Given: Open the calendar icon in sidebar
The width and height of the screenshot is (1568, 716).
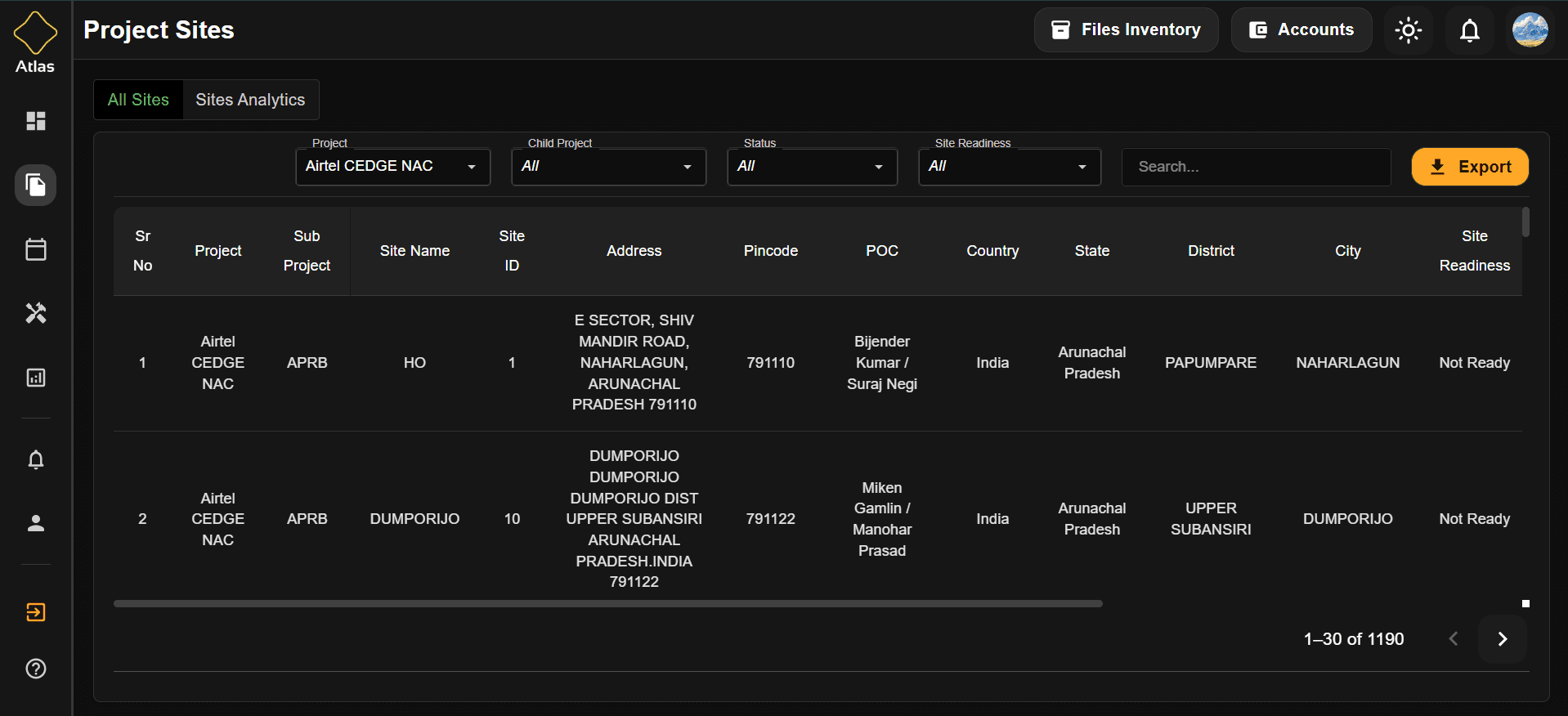Looking at the screenshot, I should point(35,249).
